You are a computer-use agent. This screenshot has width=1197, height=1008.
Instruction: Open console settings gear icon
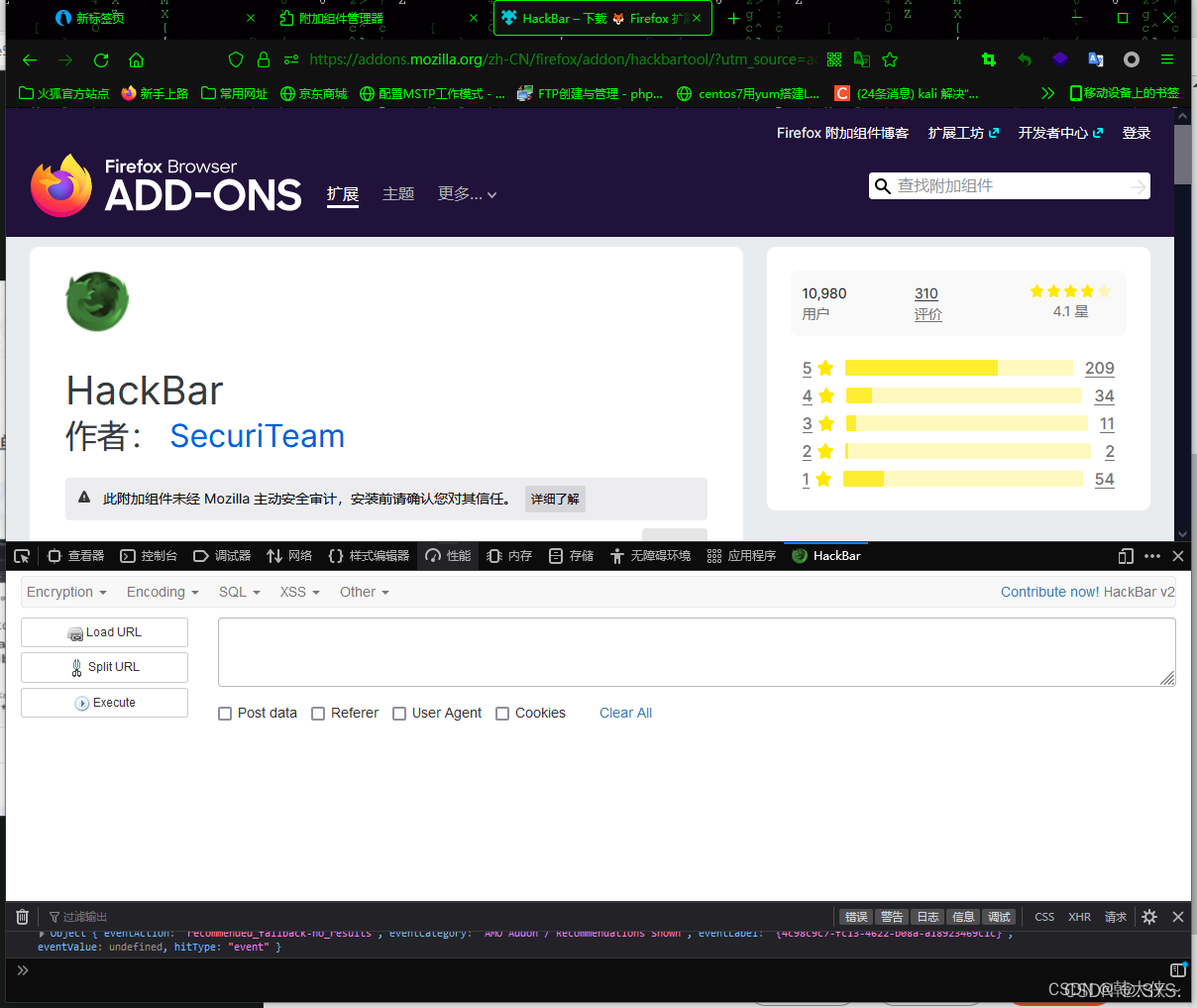tap(1149, 917)
